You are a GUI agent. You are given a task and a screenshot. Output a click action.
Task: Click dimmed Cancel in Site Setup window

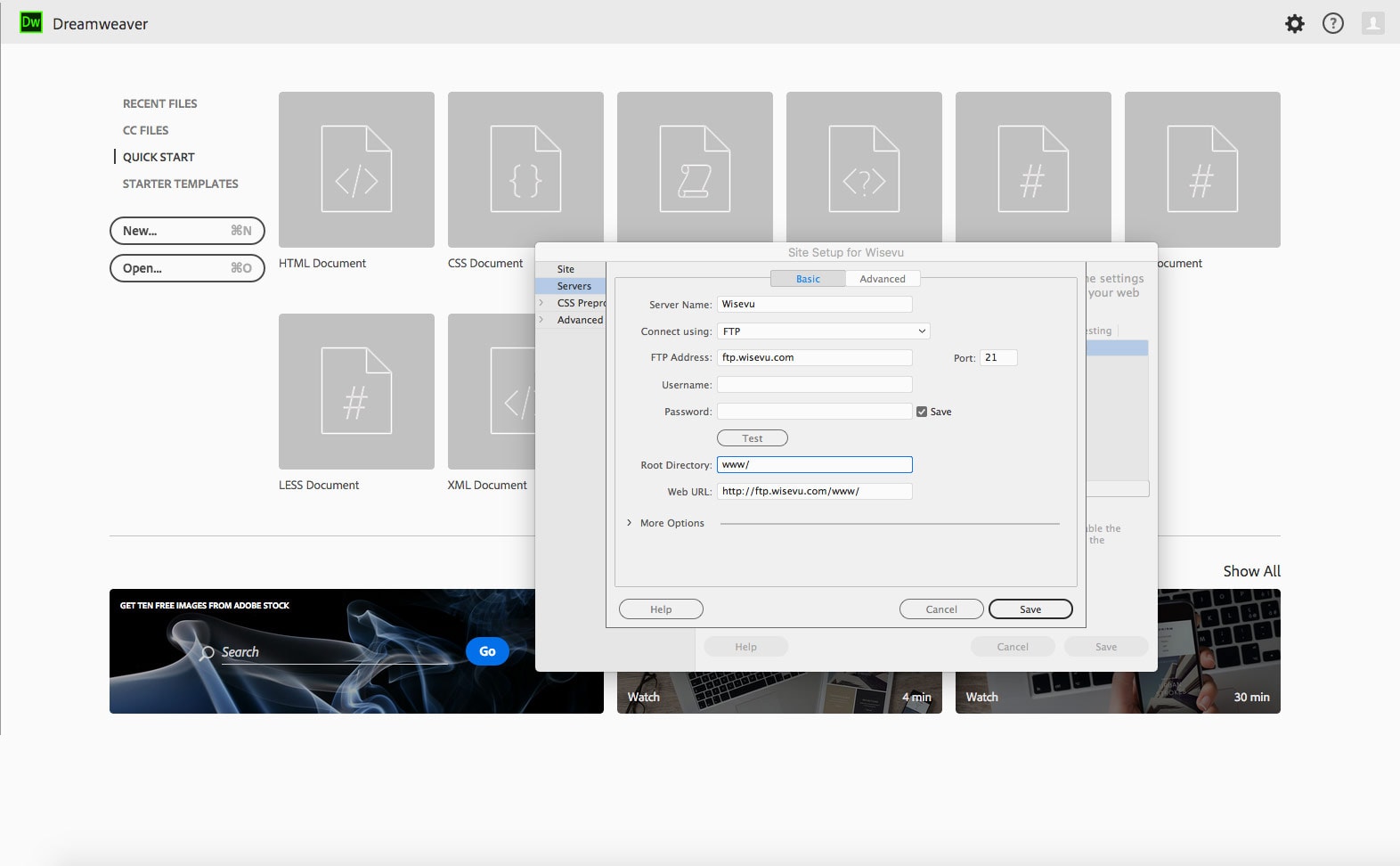click(x=1013, y=647)
